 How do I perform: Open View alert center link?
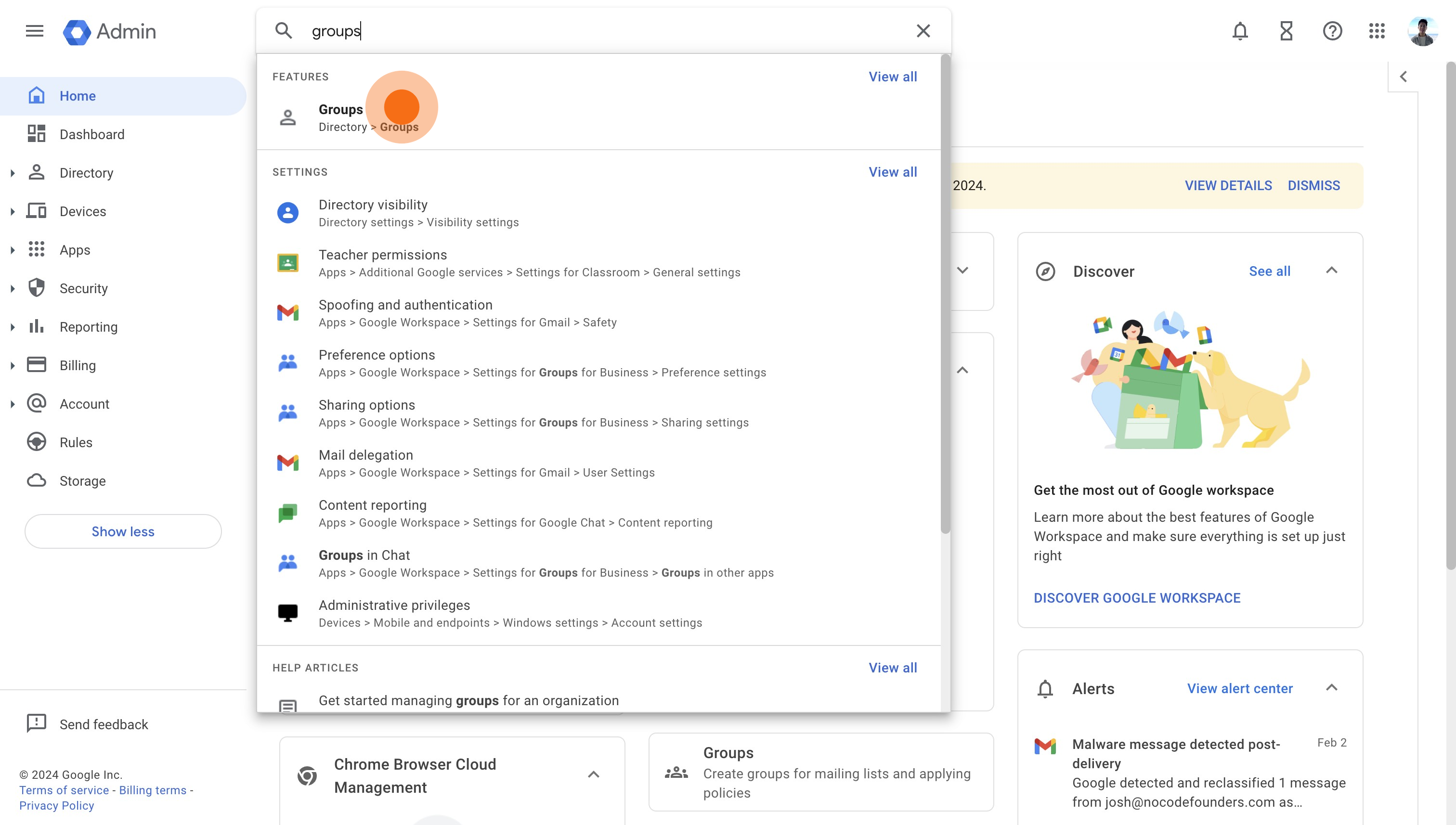[1240, 688]
